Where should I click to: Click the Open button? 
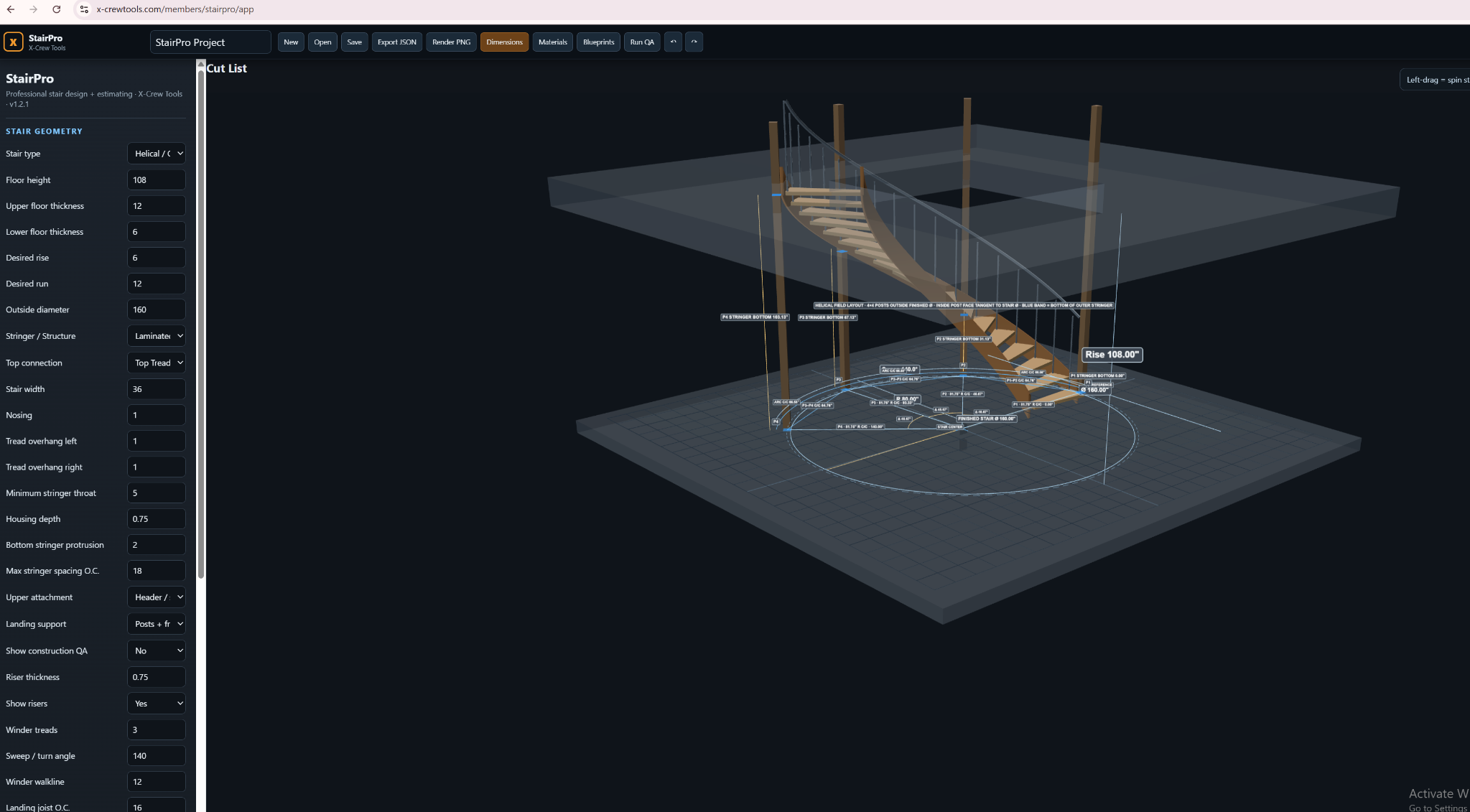(x=322, y=42)
